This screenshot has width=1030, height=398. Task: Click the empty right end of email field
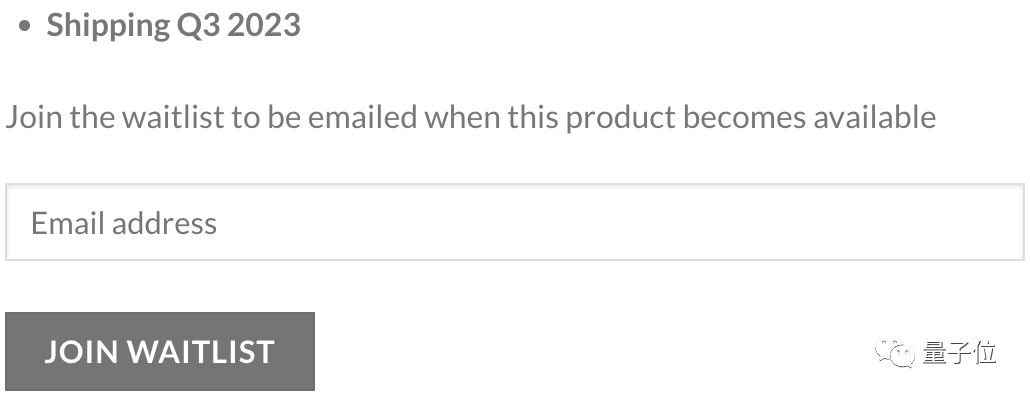pos(920,222)
